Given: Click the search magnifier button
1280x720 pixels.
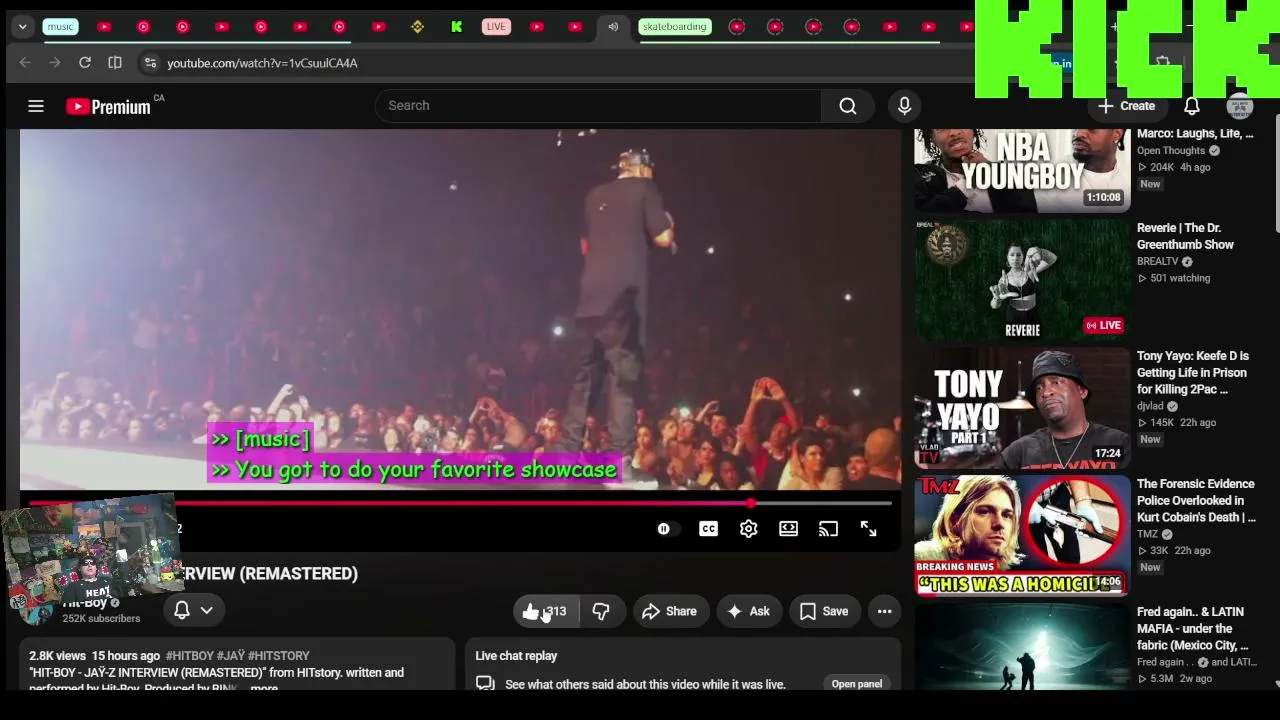Looking at the screenshot, I should pos(847,106).
